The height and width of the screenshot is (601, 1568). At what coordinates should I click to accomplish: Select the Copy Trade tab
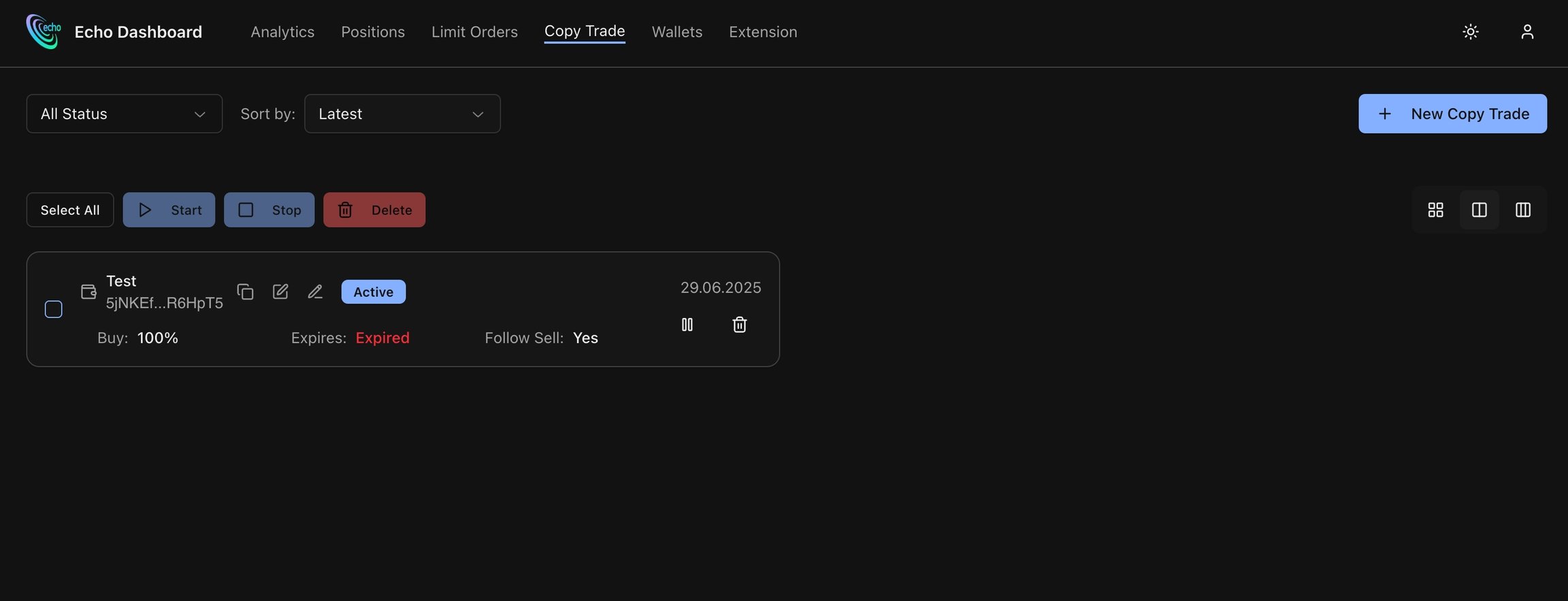(x=585, y=31)
